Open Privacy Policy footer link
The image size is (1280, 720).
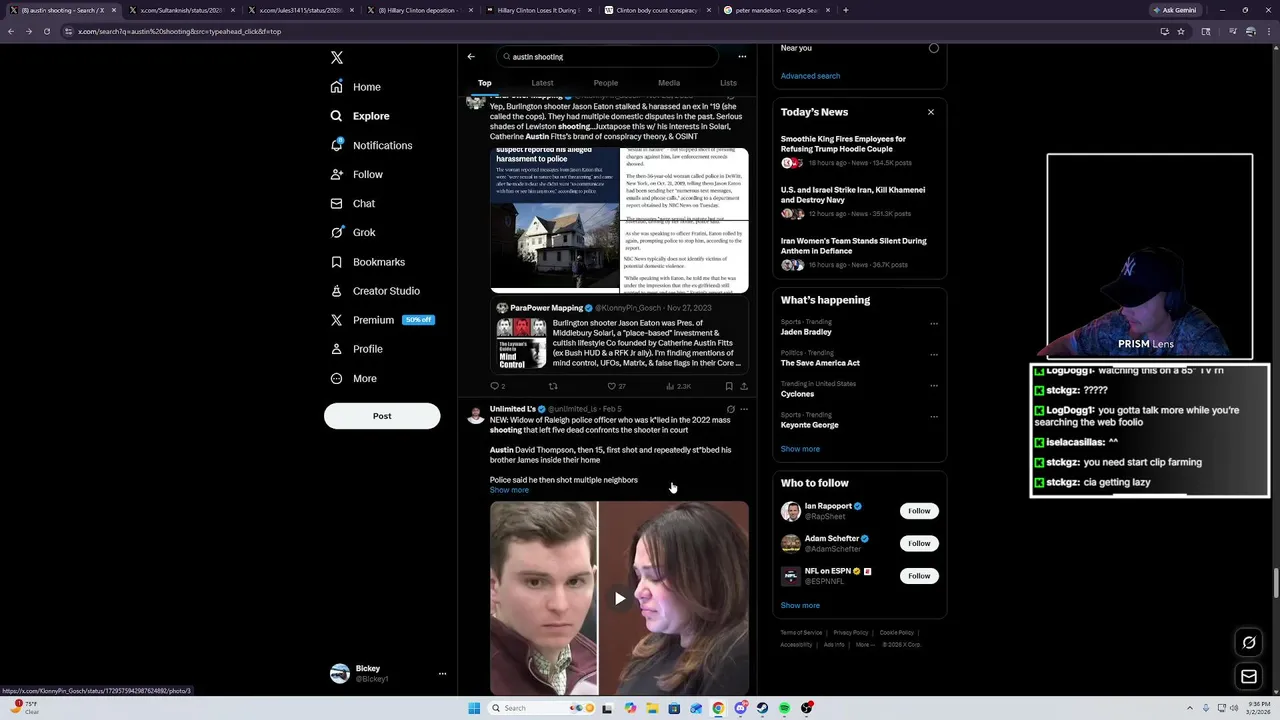tap(851, 633)
